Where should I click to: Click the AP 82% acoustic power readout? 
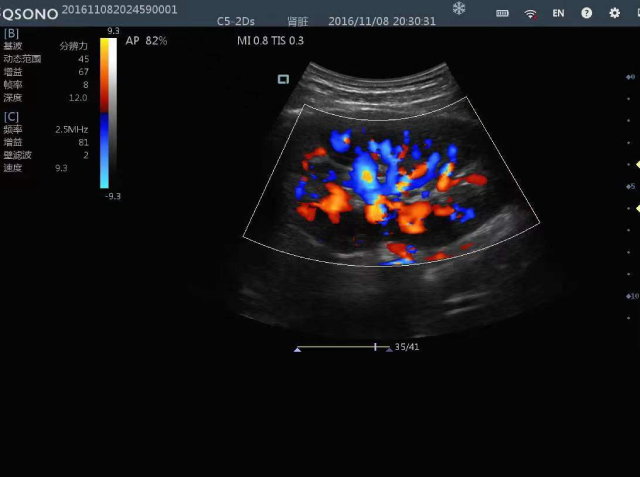pos(146,41)
